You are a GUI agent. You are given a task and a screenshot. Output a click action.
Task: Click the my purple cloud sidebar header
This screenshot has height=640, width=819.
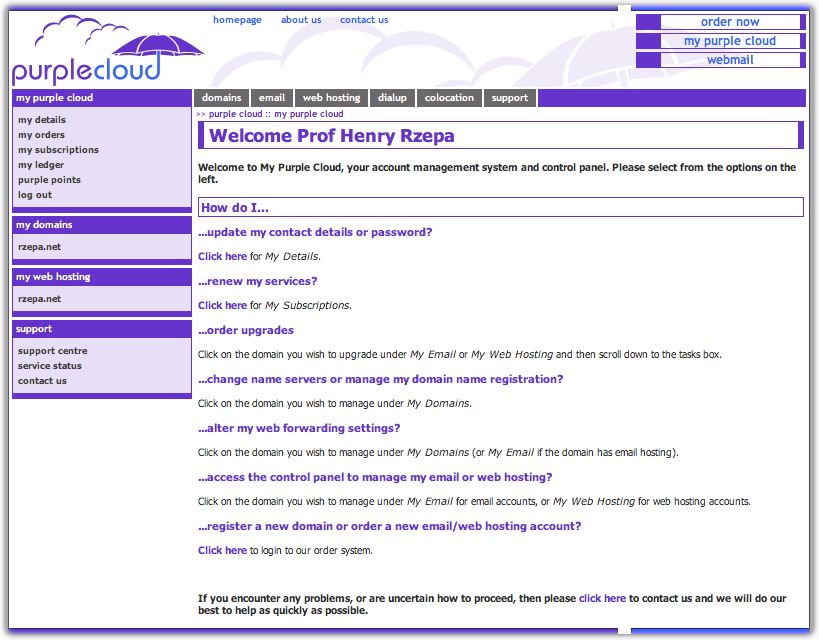pos(102,98)
